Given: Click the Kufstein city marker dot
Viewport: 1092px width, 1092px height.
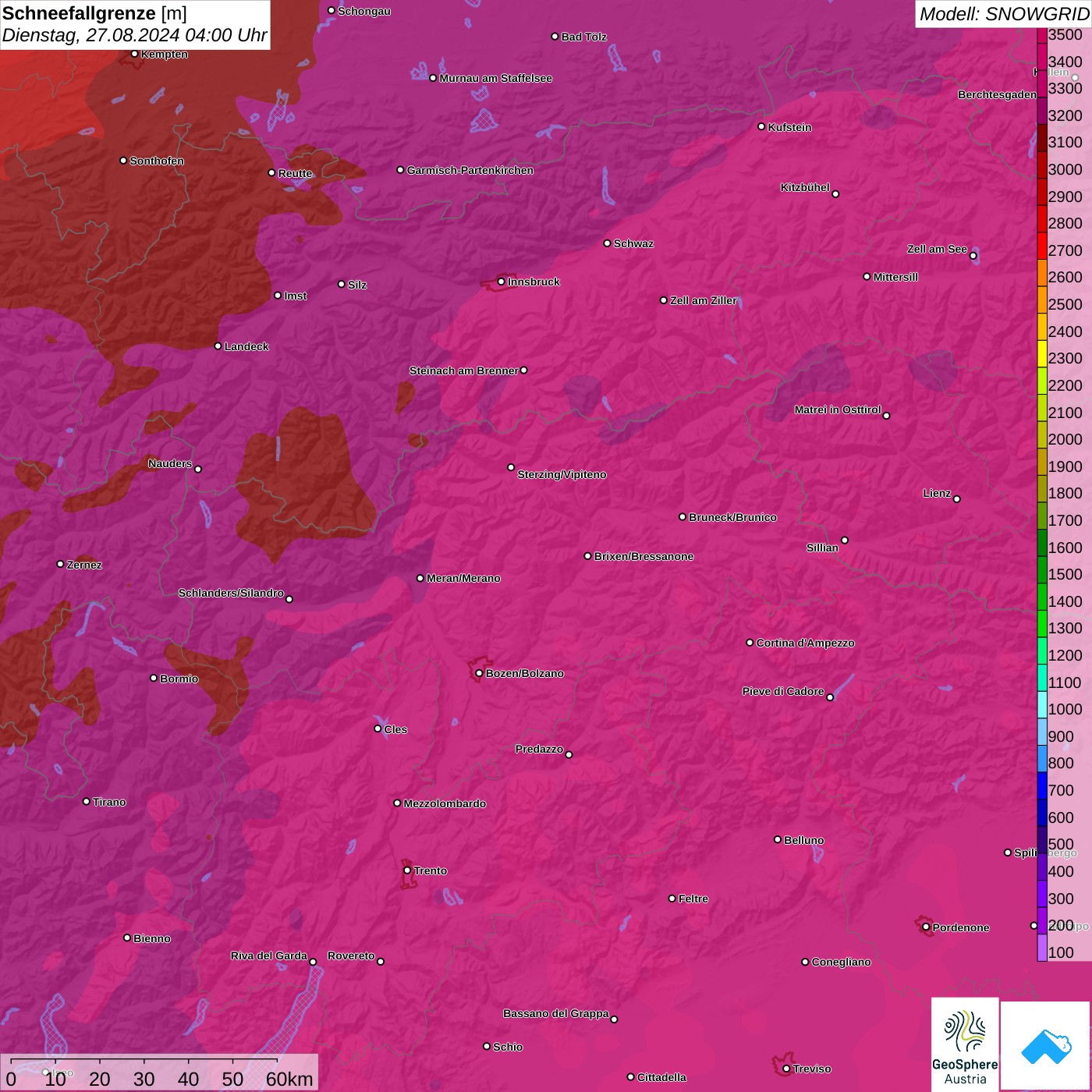Looking at the screenshot, I should point(761,126).
